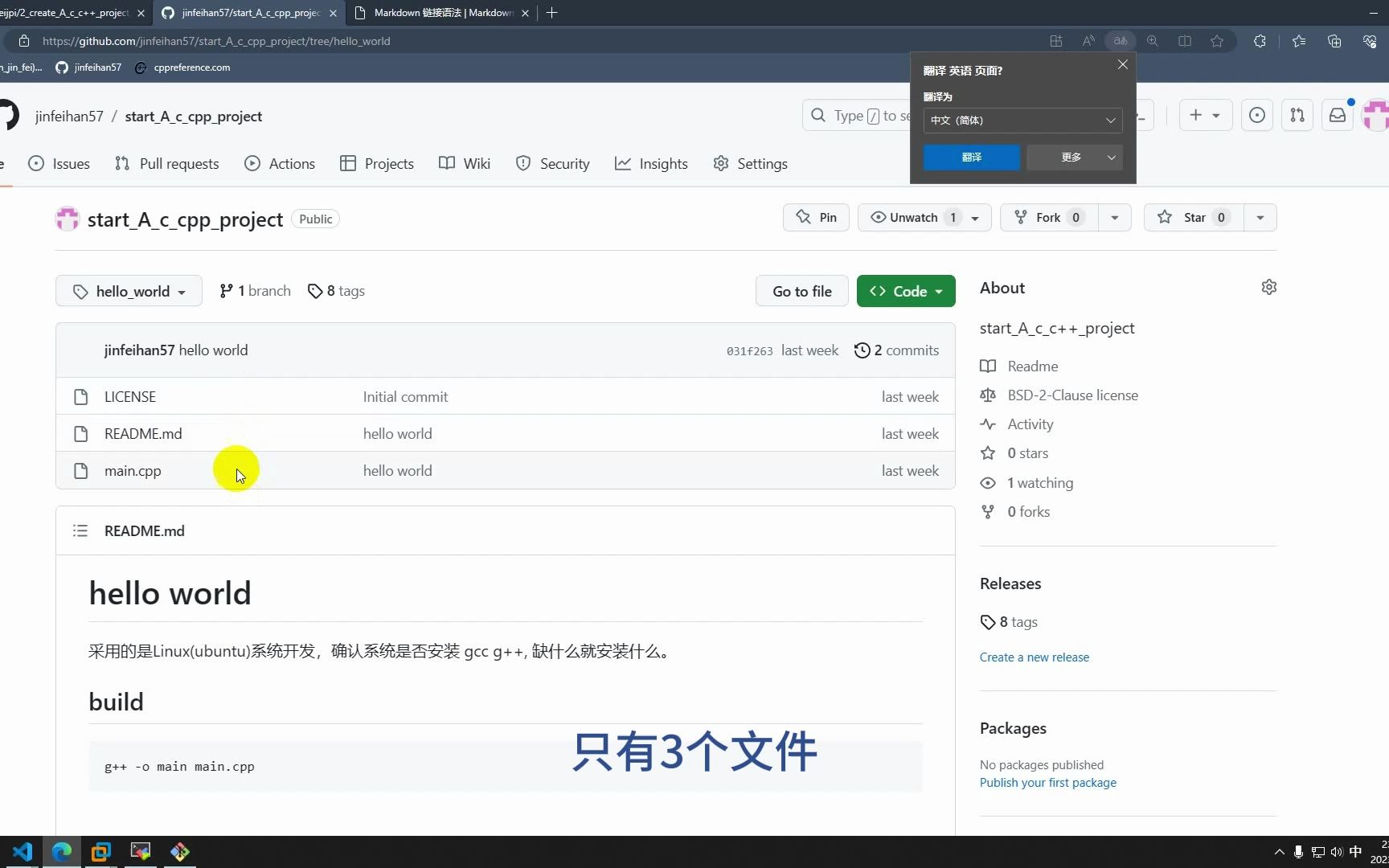Expand the green Code dropdown
Viewport: 1389px width, 868px height.
coord(906,291)
